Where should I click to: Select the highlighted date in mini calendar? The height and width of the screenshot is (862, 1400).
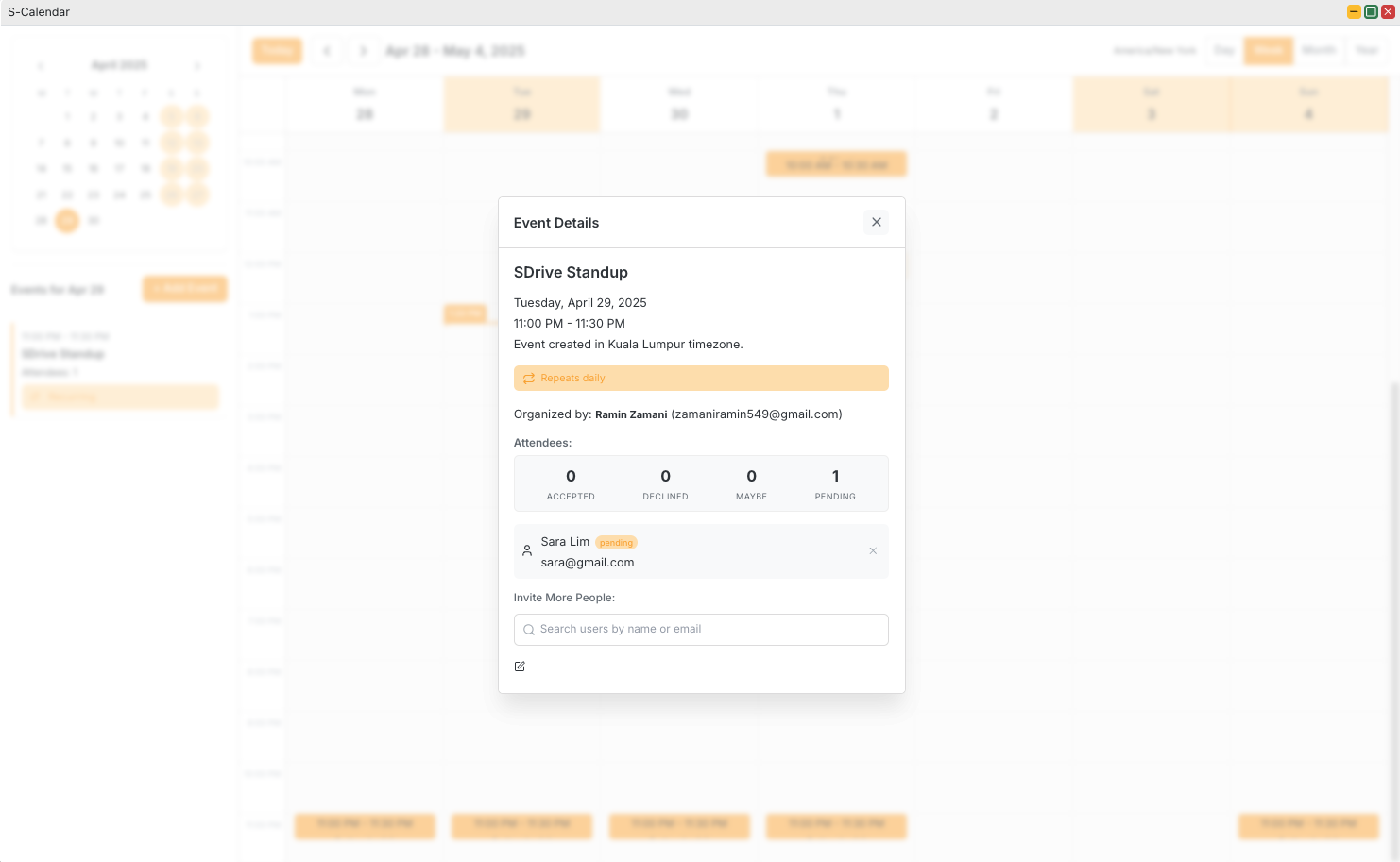67,221
